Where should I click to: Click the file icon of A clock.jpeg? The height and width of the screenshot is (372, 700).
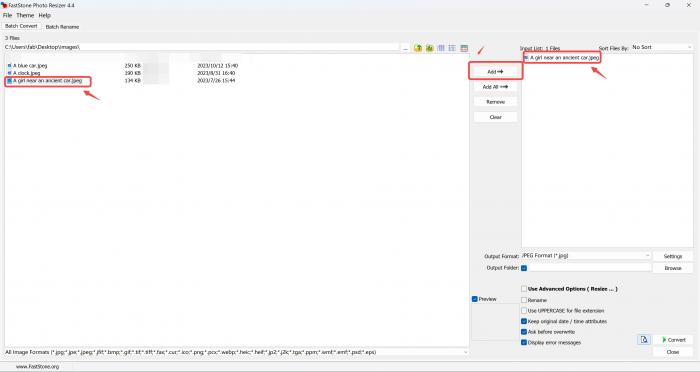pos(9,73)
